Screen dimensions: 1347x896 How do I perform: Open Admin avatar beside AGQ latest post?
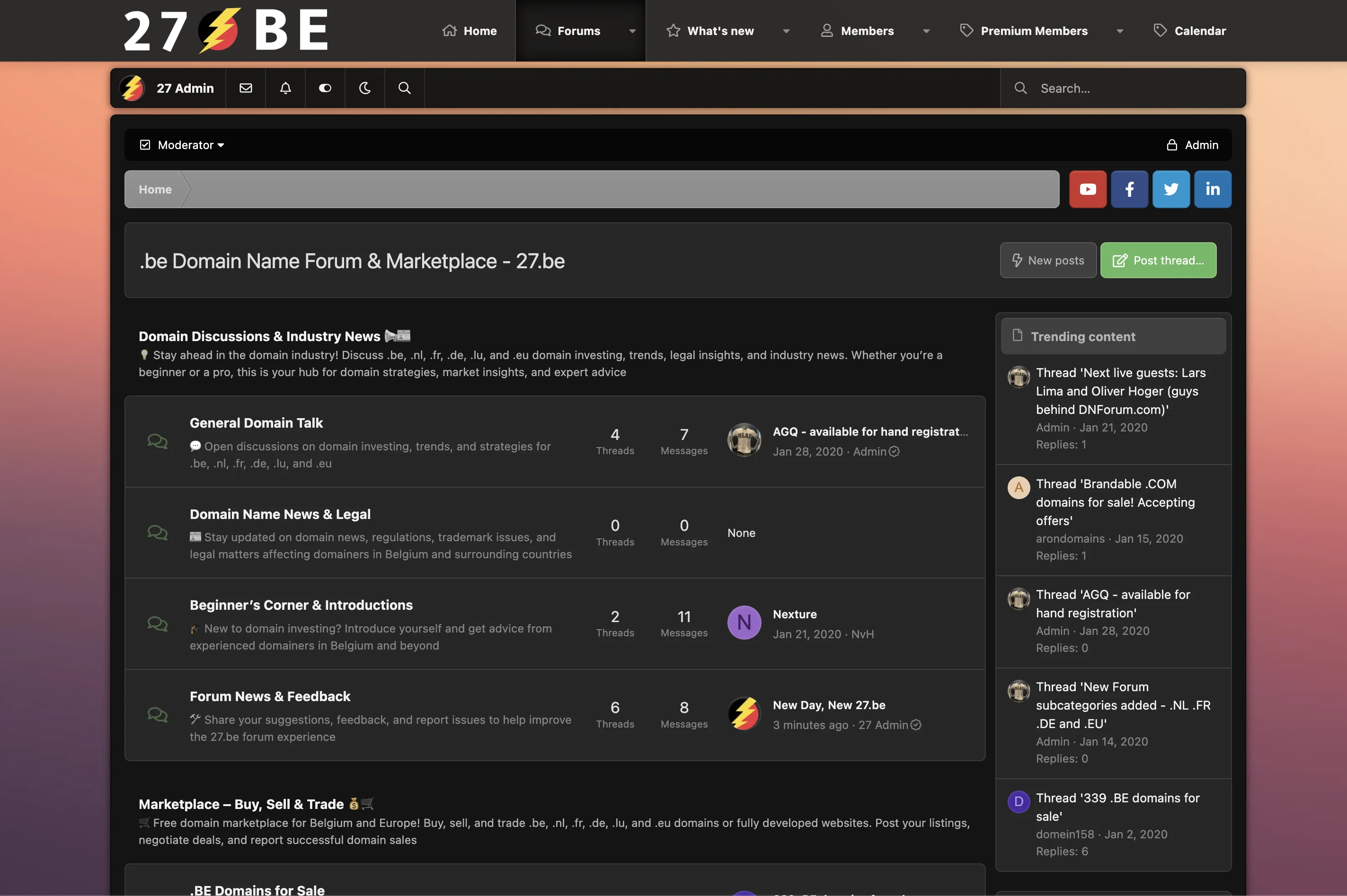click(744, 440)
